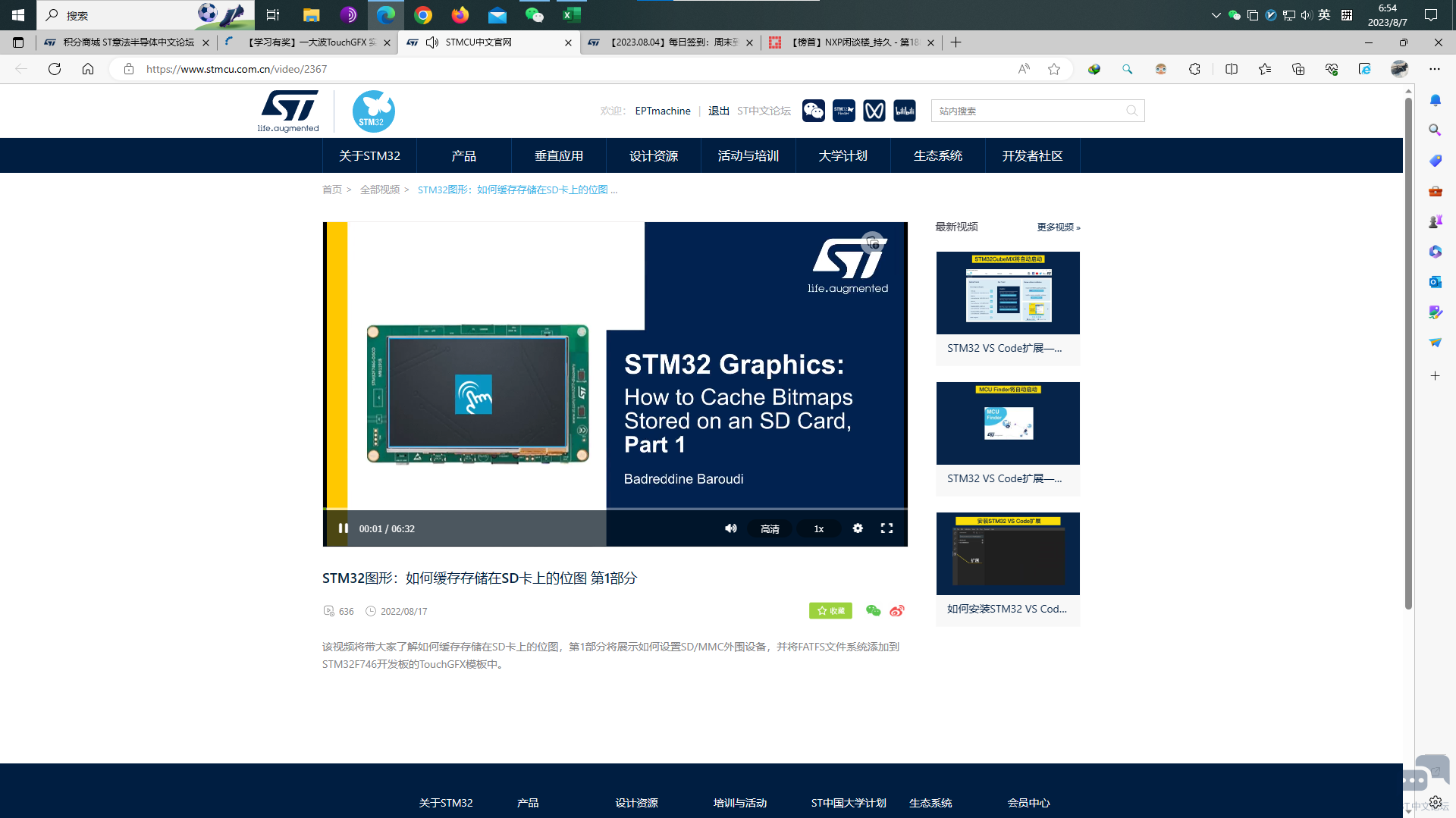This screenshot has height=818, width=1456.
Task: Mute the video volume
Action: pyautogui.click(x=731, y=528)
